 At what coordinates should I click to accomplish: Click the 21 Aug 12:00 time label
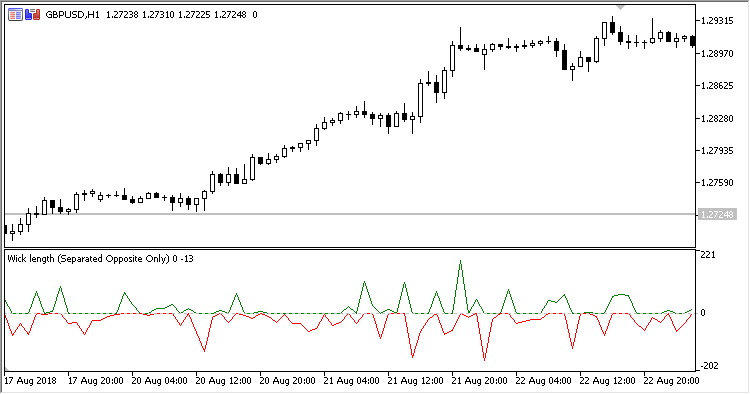click(x=416, y=381)
